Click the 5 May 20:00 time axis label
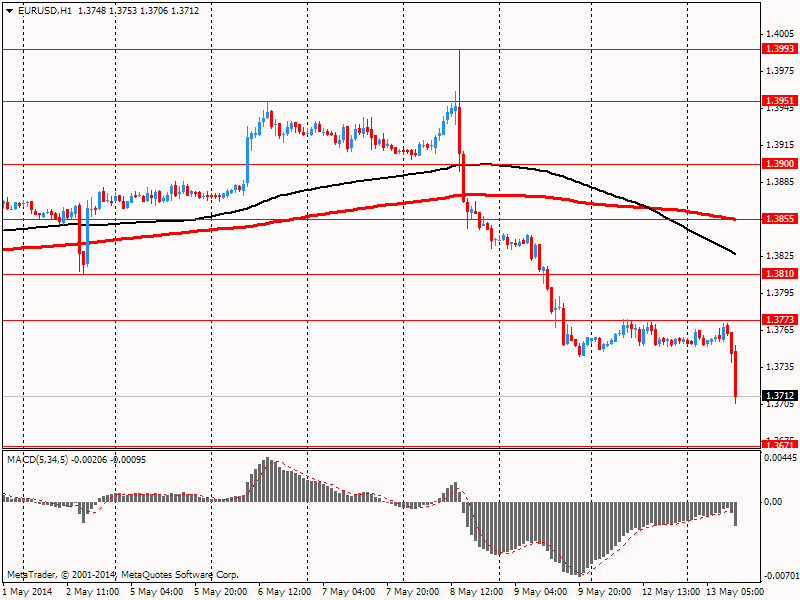Viewport: 800px width, 600px height. click(220, 592)
